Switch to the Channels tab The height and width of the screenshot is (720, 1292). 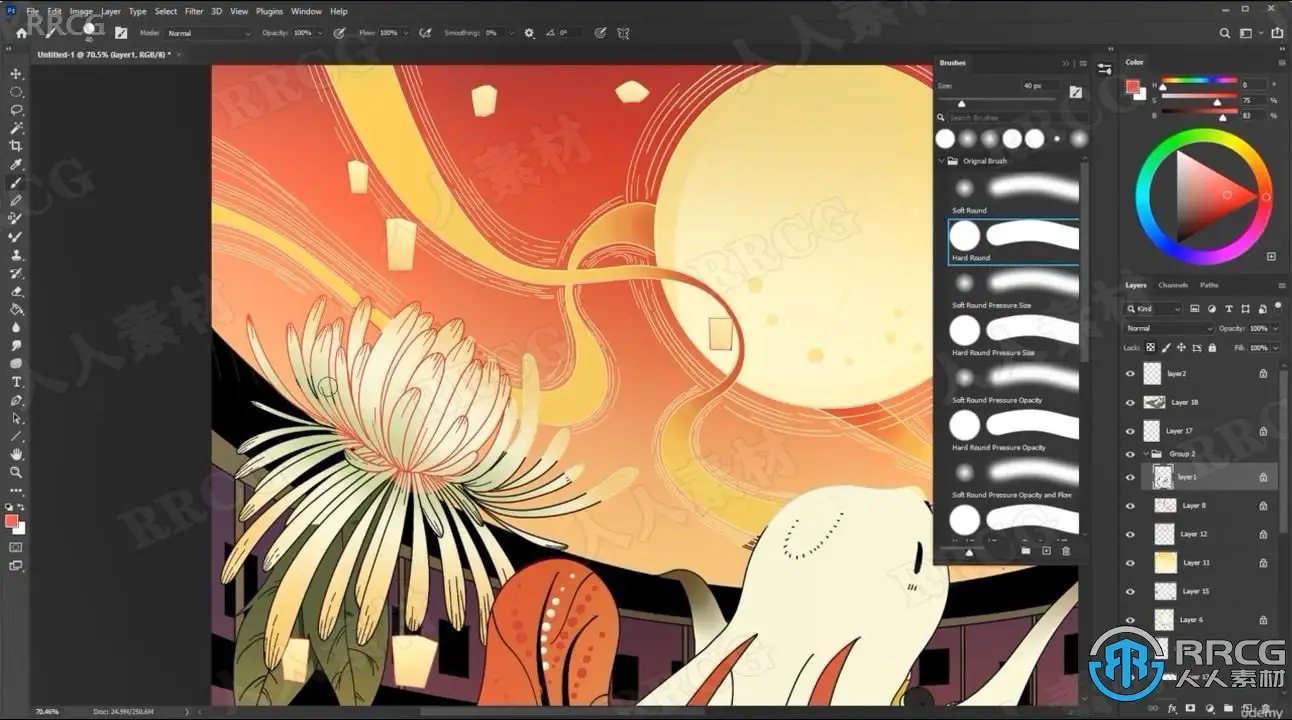(x=1173, y=285)
